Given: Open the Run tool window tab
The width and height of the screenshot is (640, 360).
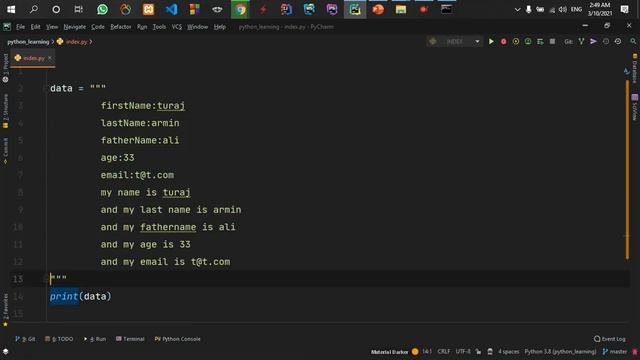Looking at the screenshot, I should pos(95,339).
